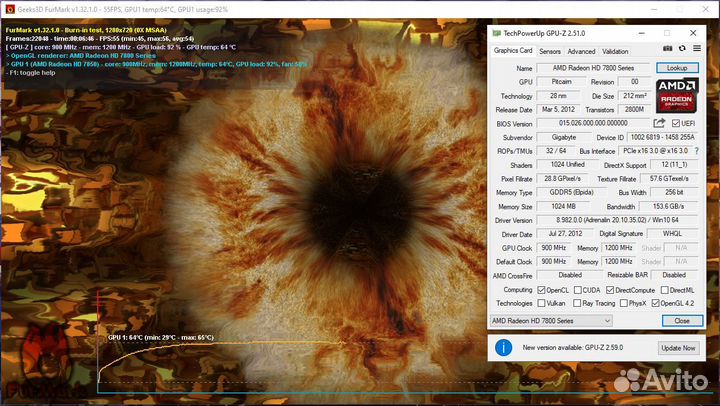The height and width of the screenshot is (406, 720).
Task: Open the GPU-Z hamburger menu
Action: click(x=697, y=49)
